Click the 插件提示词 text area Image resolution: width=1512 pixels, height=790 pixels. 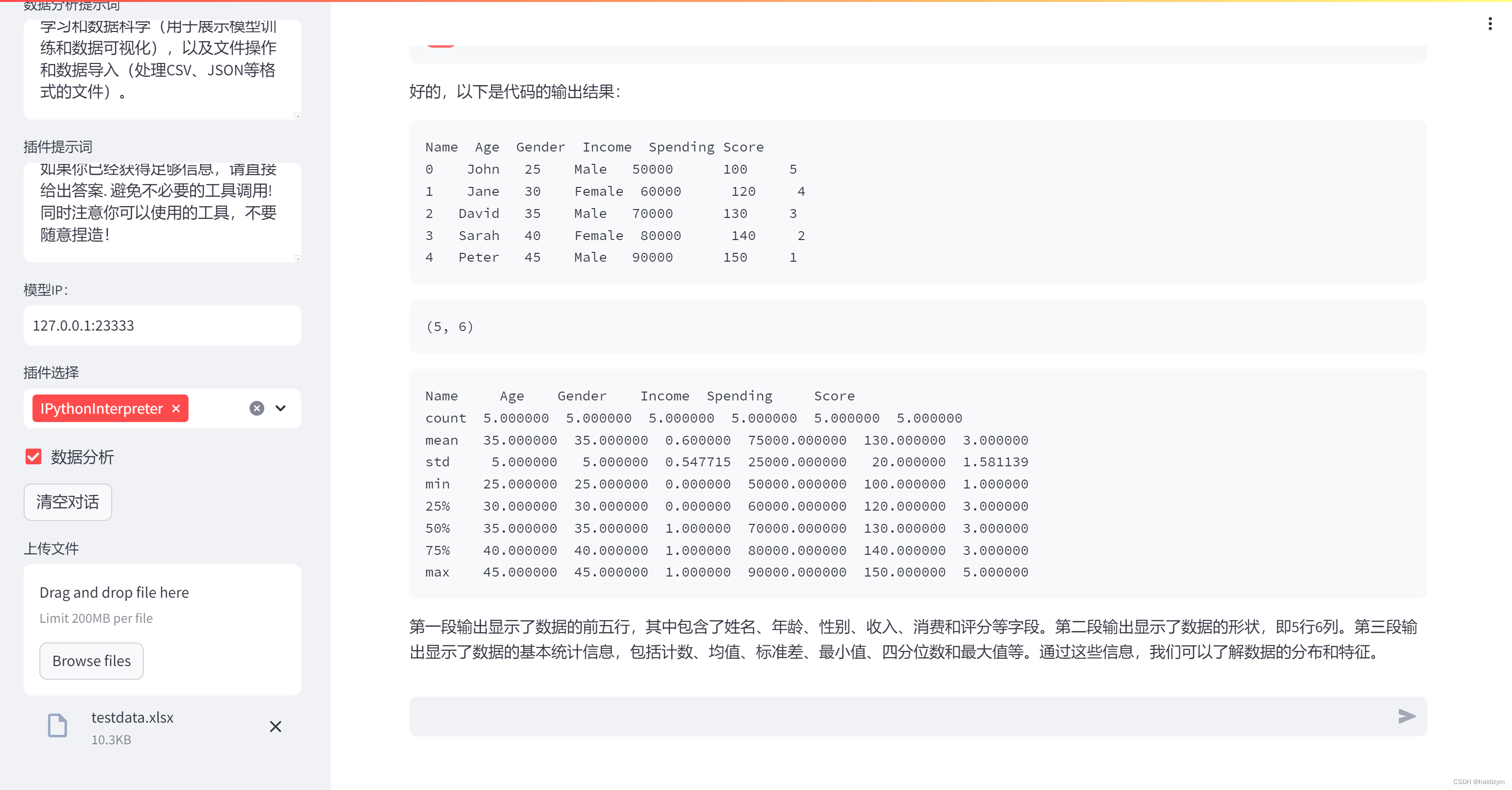coord(162,213)
